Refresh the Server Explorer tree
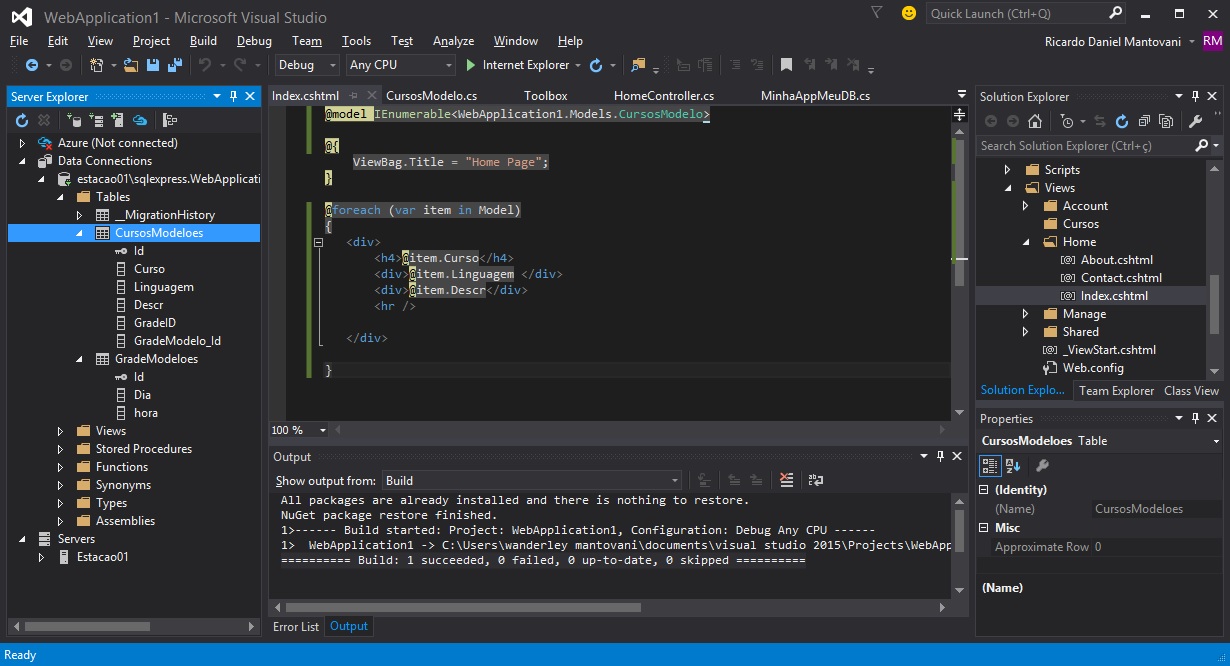Viewport: 1230px width, 666px height. pos(22,120)
